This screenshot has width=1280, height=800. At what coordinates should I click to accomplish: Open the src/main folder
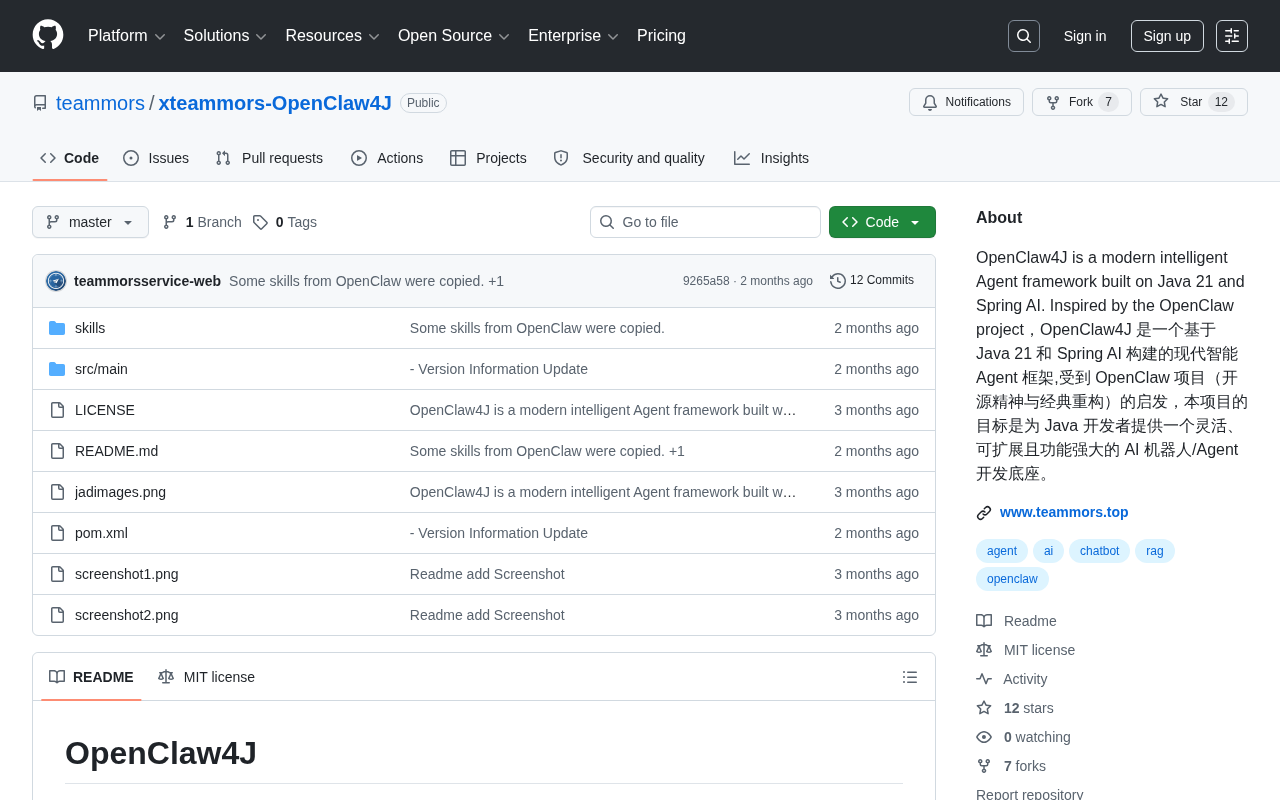pyautogui.click(x=101, y=369)
